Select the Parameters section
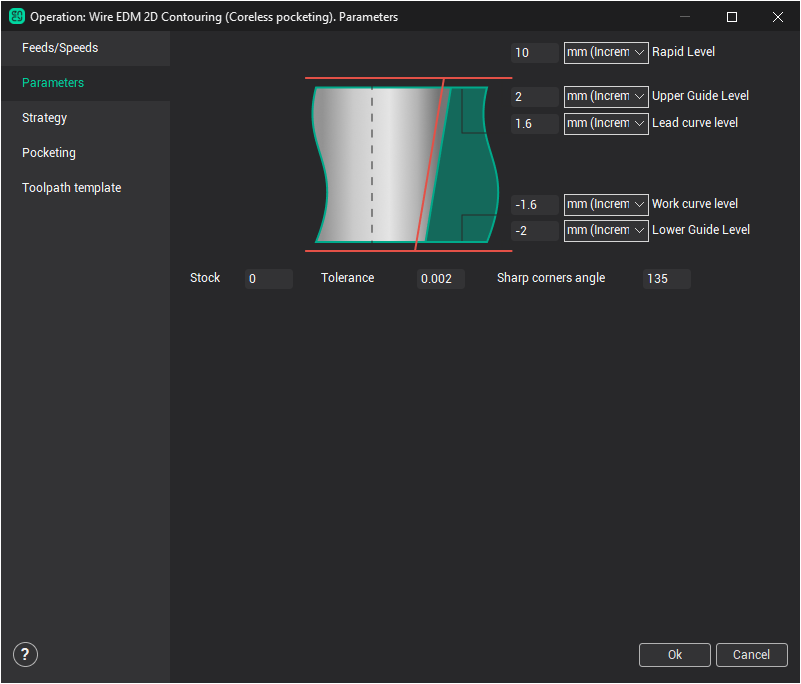Image resolution: width=801 pixels, height=684 pixels. point(53,83)
